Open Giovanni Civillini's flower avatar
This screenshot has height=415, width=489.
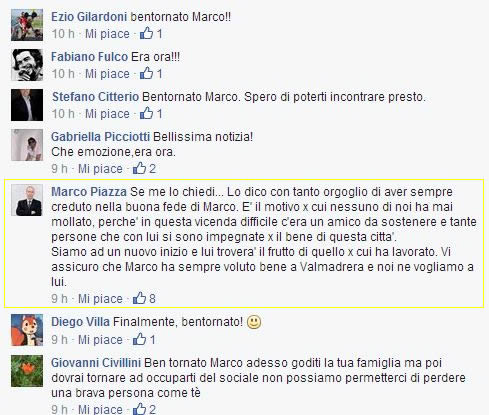coord(27,371)
